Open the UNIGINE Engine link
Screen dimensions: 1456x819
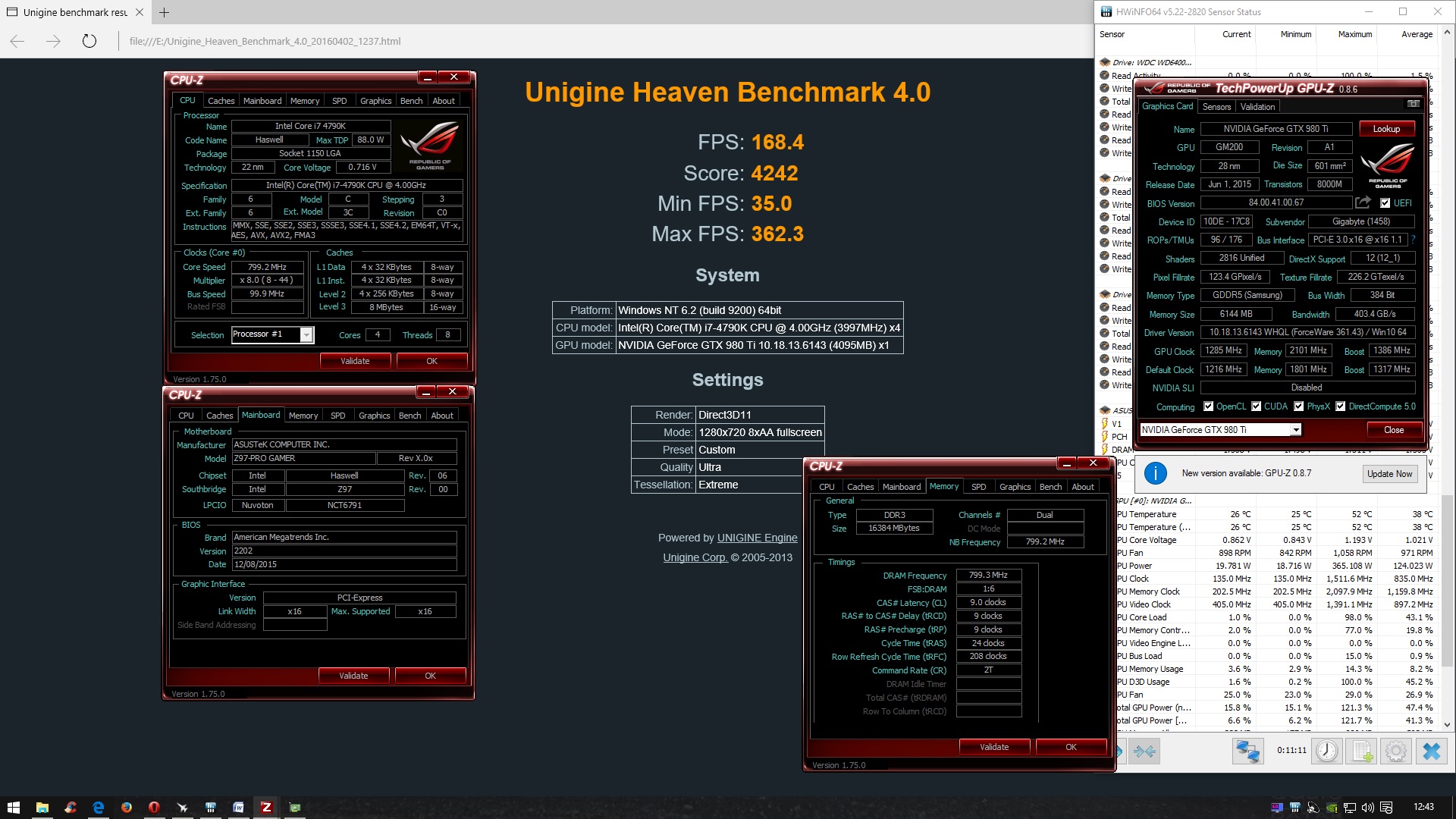757,538
